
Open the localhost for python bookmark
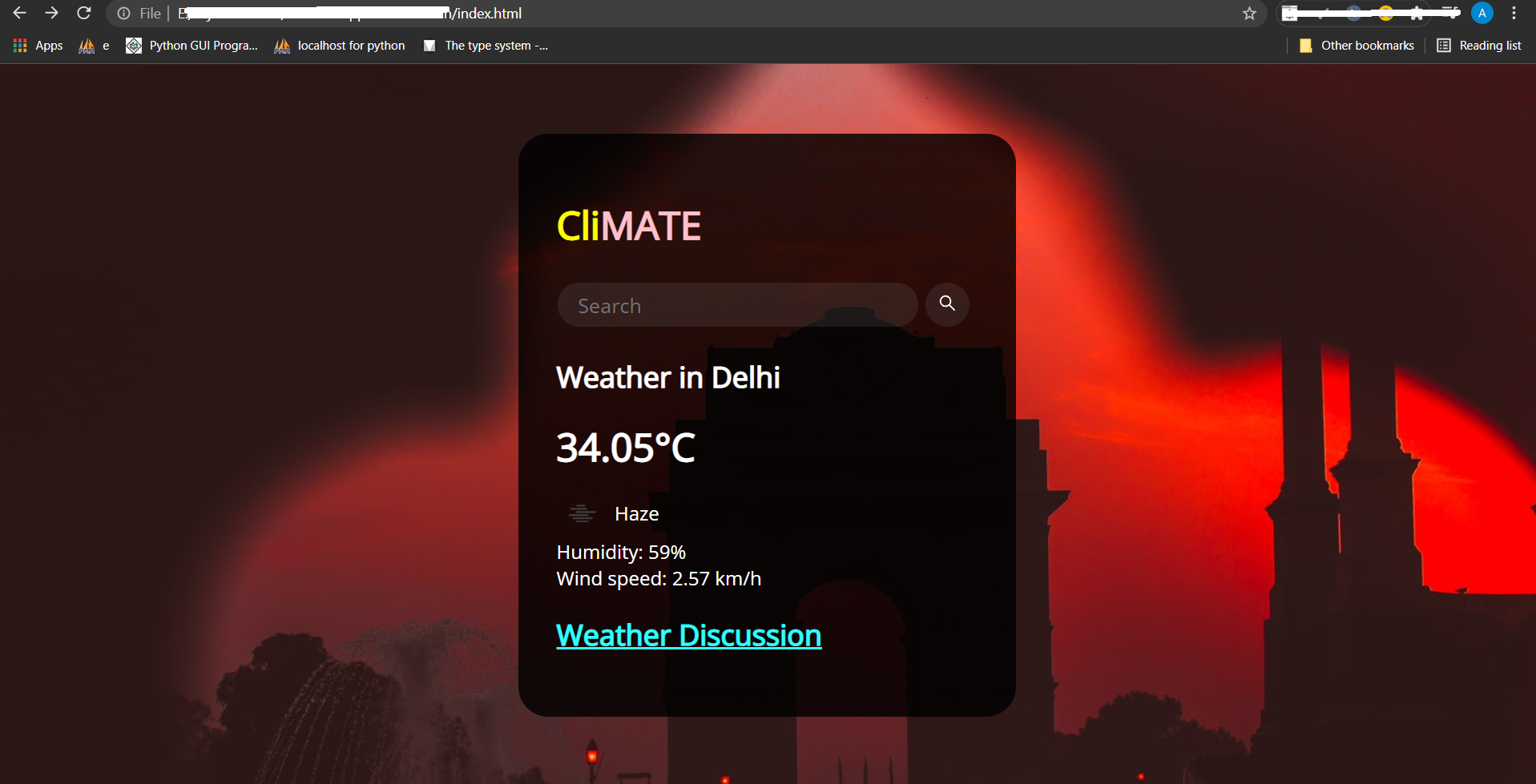(x=340, y=46)
